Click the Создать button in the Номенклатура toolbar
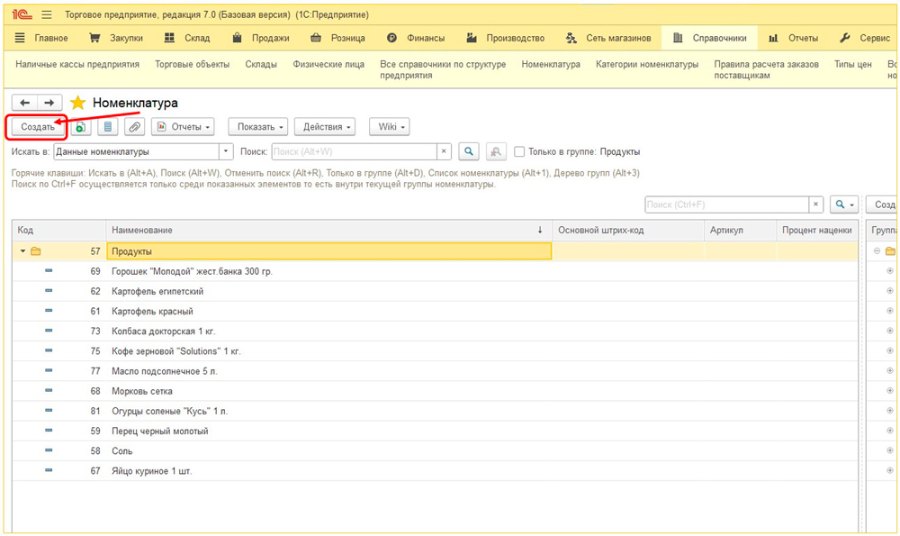The width and height of the screenshot is (900, 536). [37, 127]
